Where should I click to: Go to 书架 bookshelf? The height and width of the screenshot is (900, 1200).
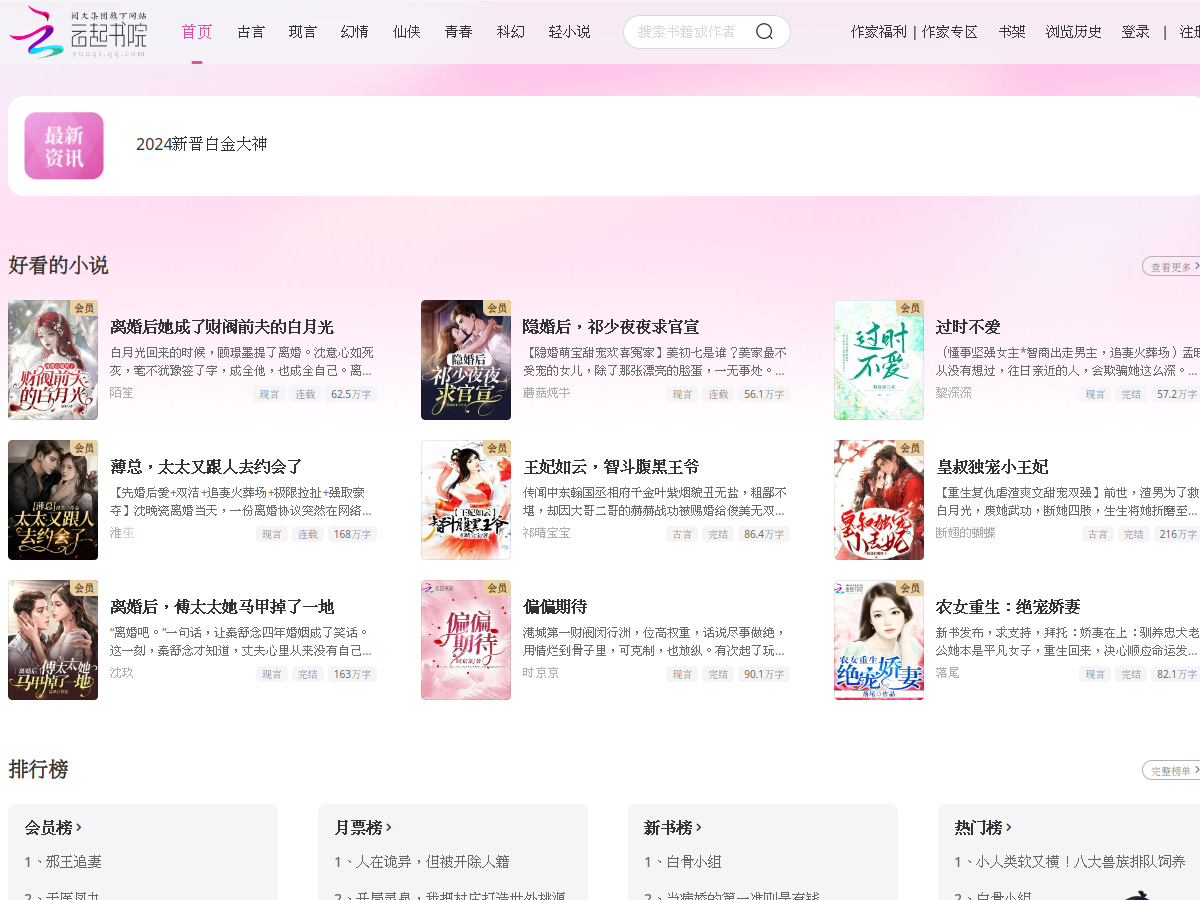pyautogui.click(x=1012, y=32)
